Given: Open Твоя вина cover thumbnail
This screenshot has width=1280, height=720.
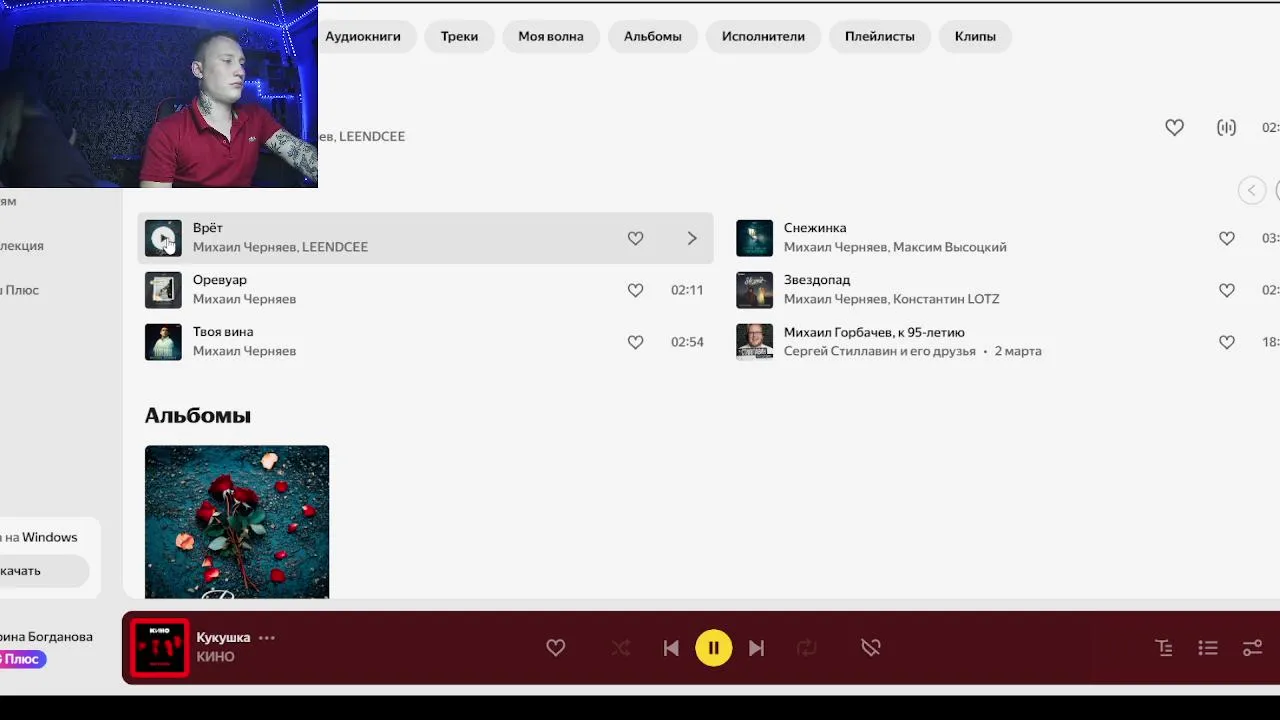Looking at the screenshot, I should 163,342.
